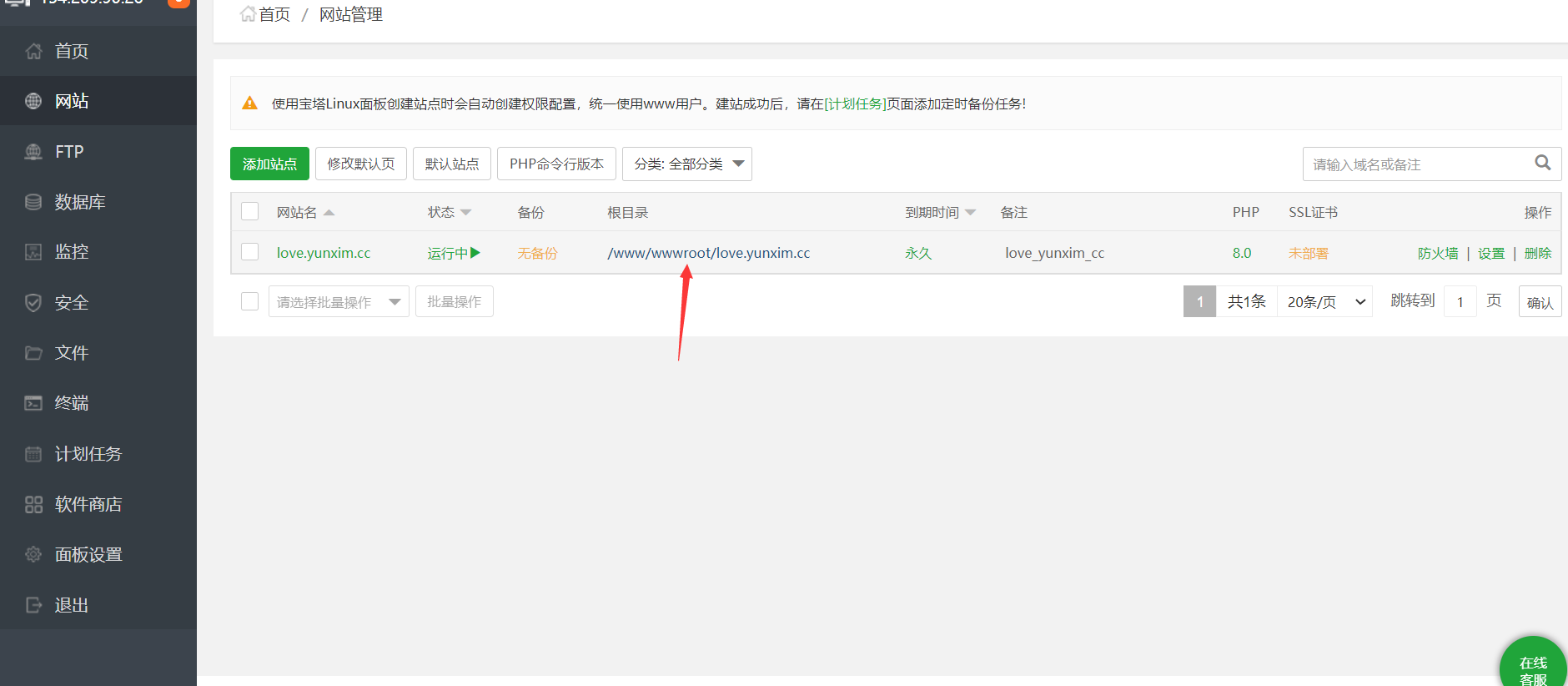Open the 20条/页 page size dropdown
The width and height of the screenshot is (1568, 686).
(1325, 301)
